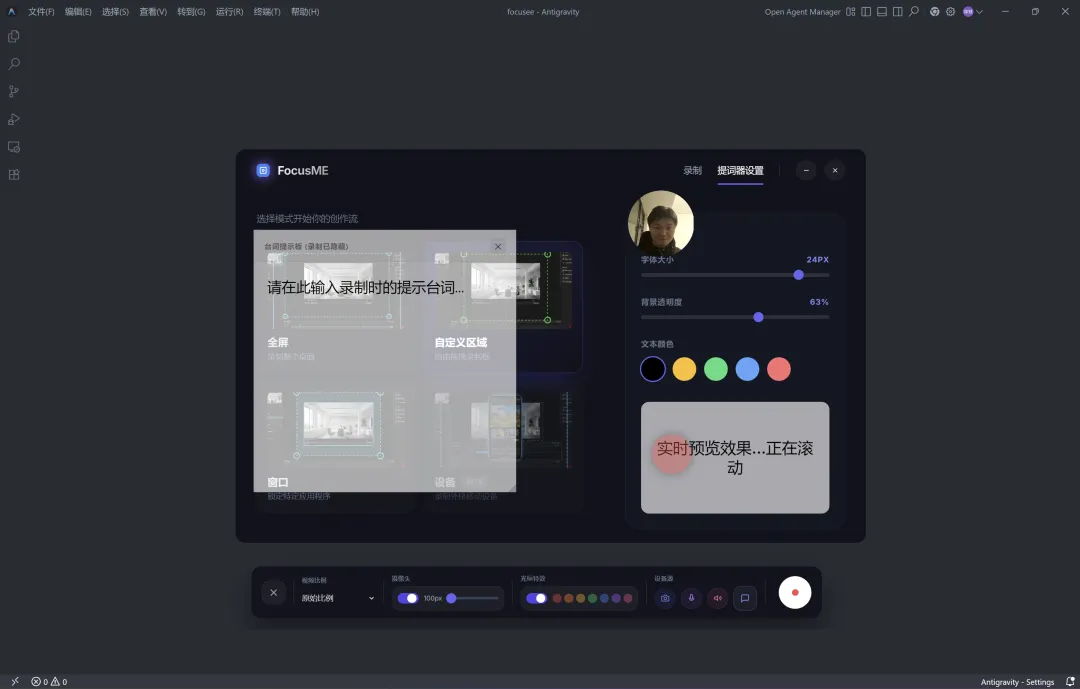
Task: Open the 查看(V) menu
Action: tap(153, 12)
